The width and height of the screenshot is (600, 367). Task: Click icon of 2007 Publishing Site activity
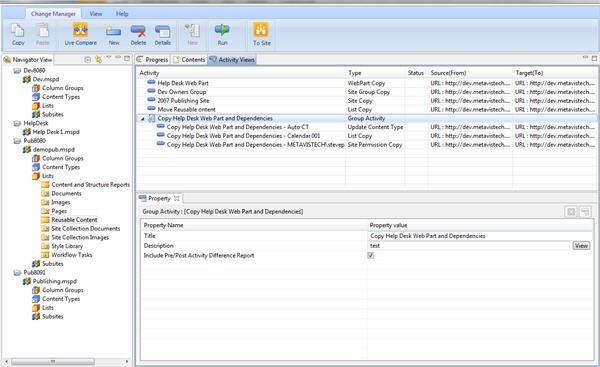tap(151, 100)
